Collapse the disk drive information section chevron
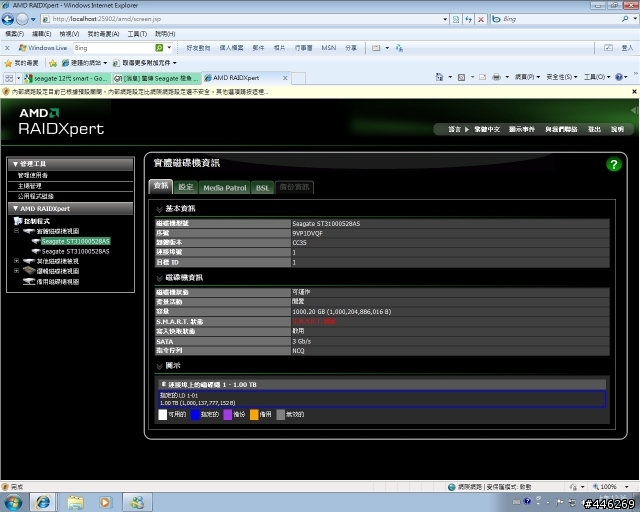The width and height of the screenshot is (640, 512). pyautogui.click(x=159, y=278)
